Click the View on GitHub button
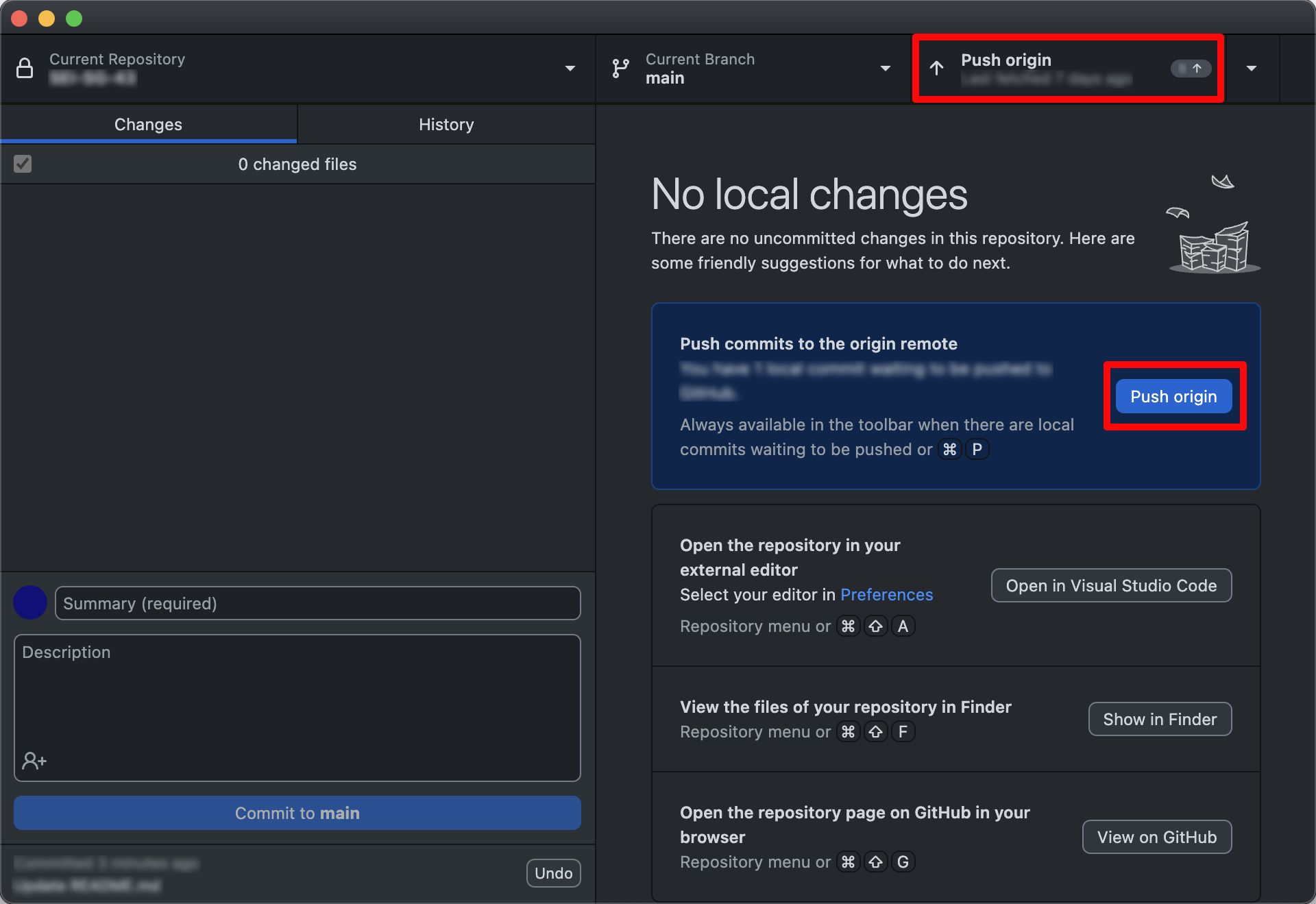This screenshot has height=904, width=1316. pos(1156,838)
